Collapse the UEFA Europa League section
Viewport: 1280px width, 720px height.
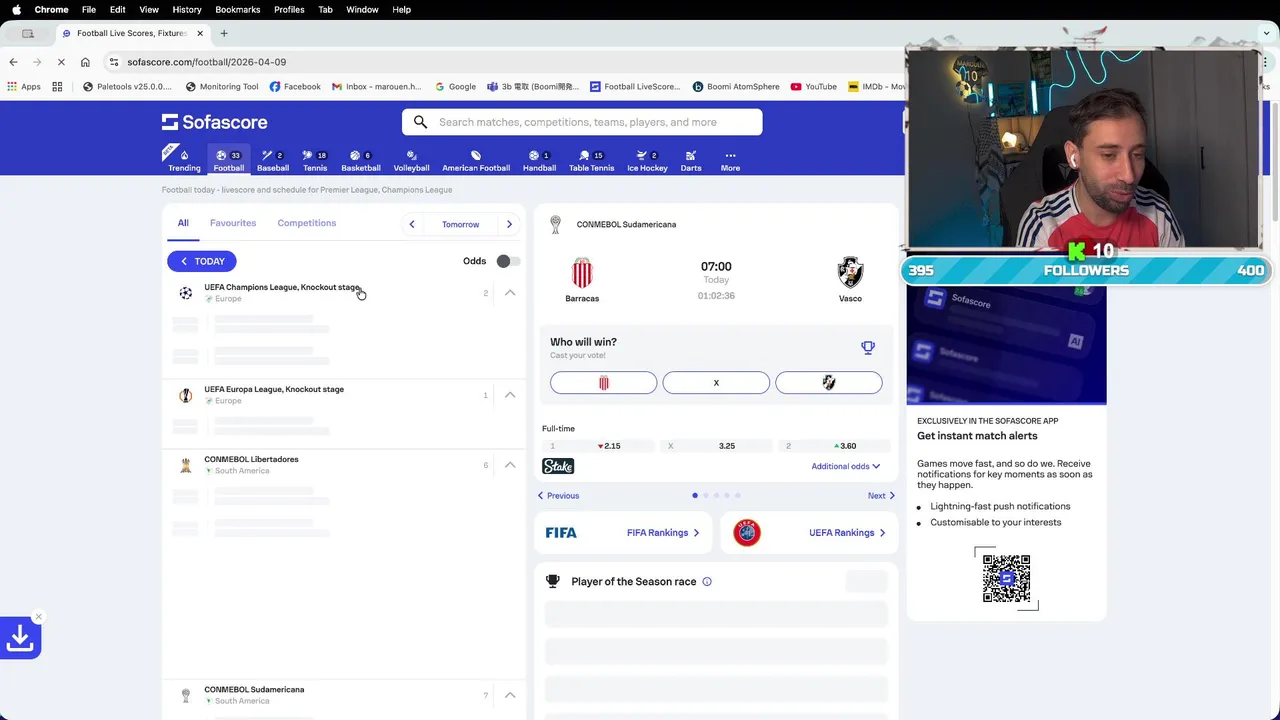tap(510, 395)
